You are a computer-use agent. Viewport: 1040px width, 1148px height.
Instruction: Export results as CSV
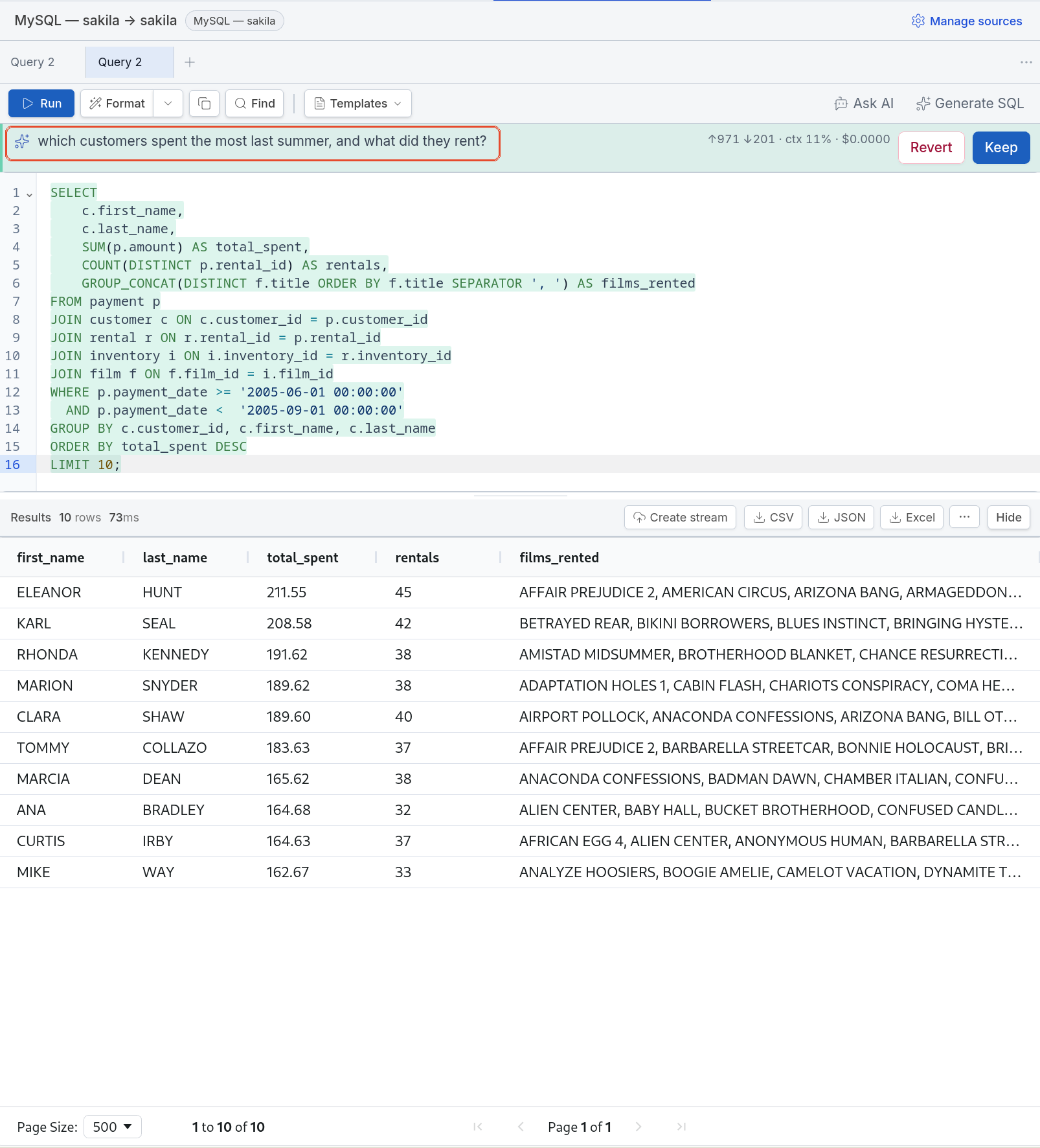pyautogui.click(x=773, y=518)
